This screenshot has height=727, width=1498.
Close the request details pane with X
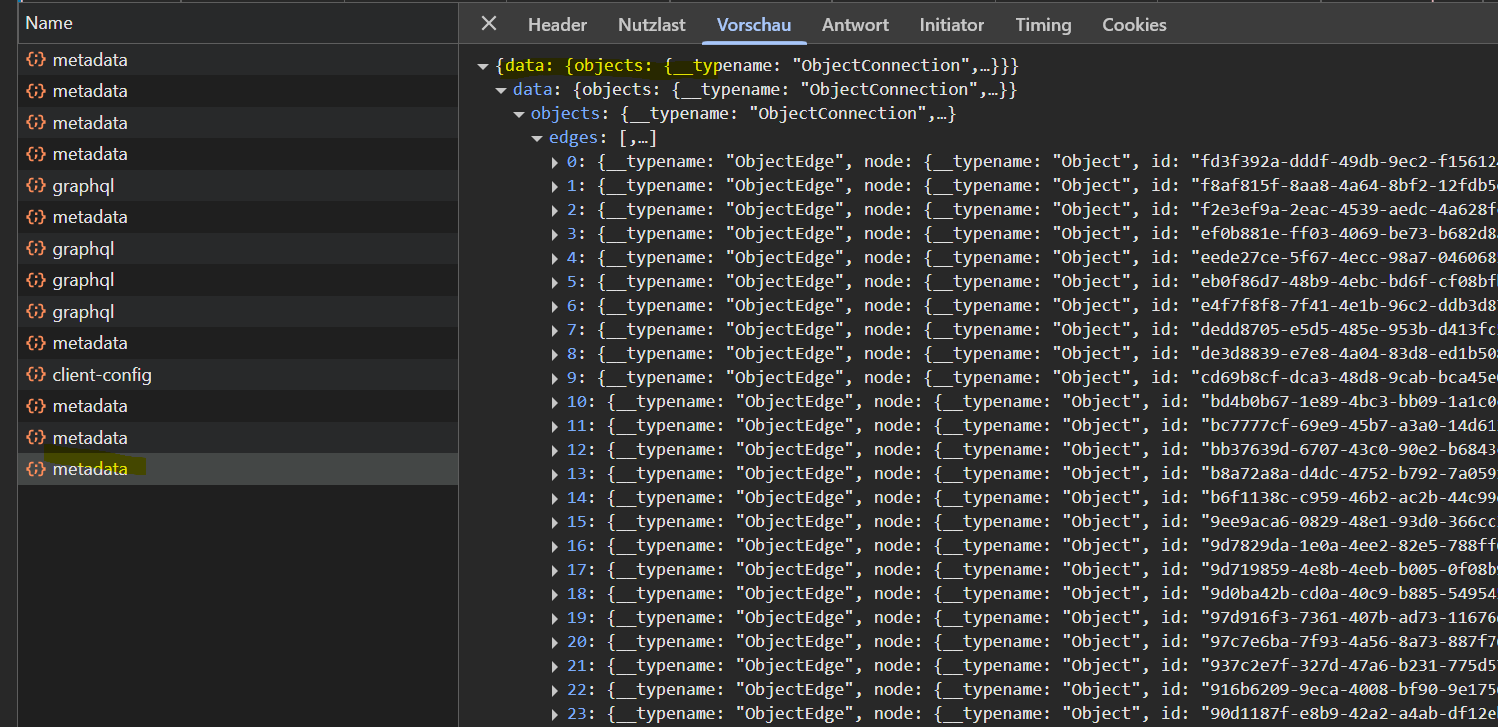pos(488,24)
